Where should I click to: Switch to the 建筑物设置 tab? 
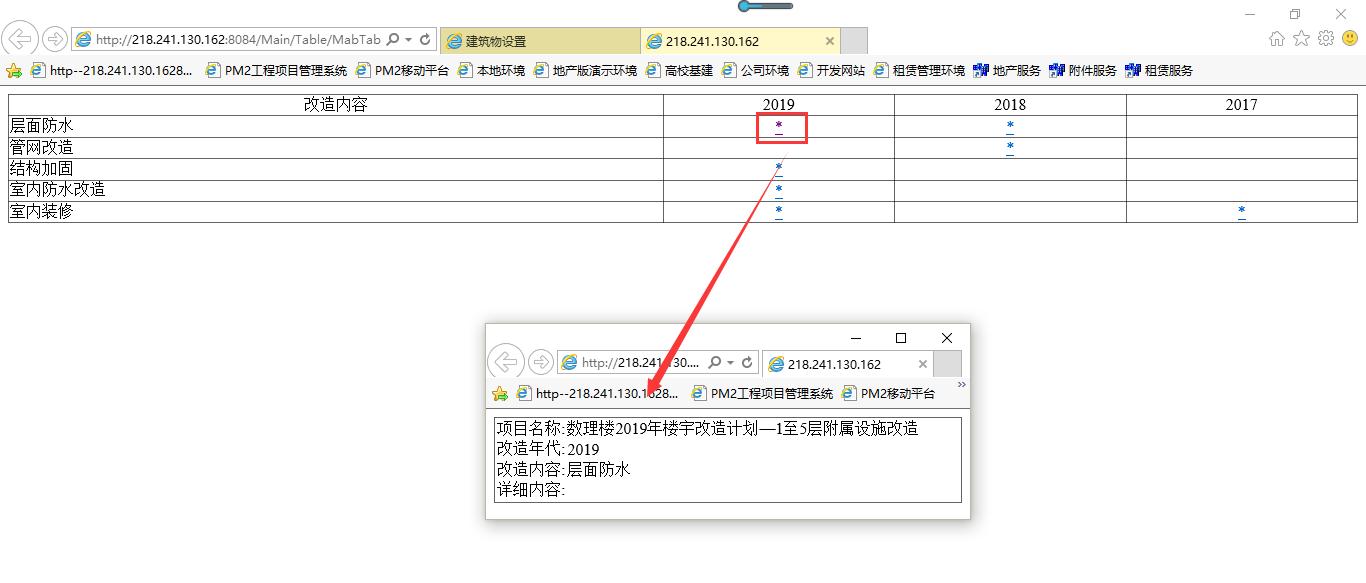(x=540, y=41)
